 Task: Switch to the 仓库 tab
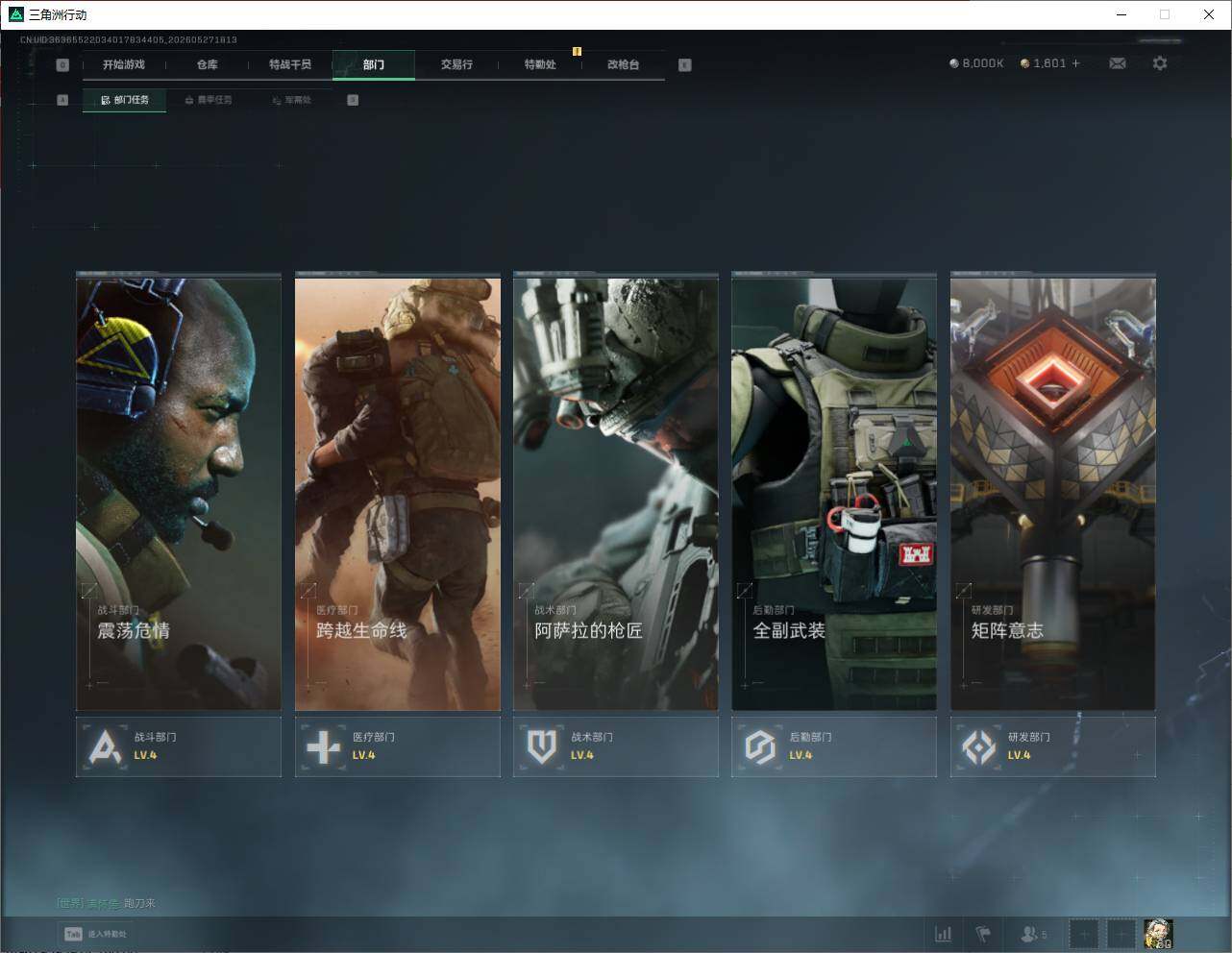(207, 64)
